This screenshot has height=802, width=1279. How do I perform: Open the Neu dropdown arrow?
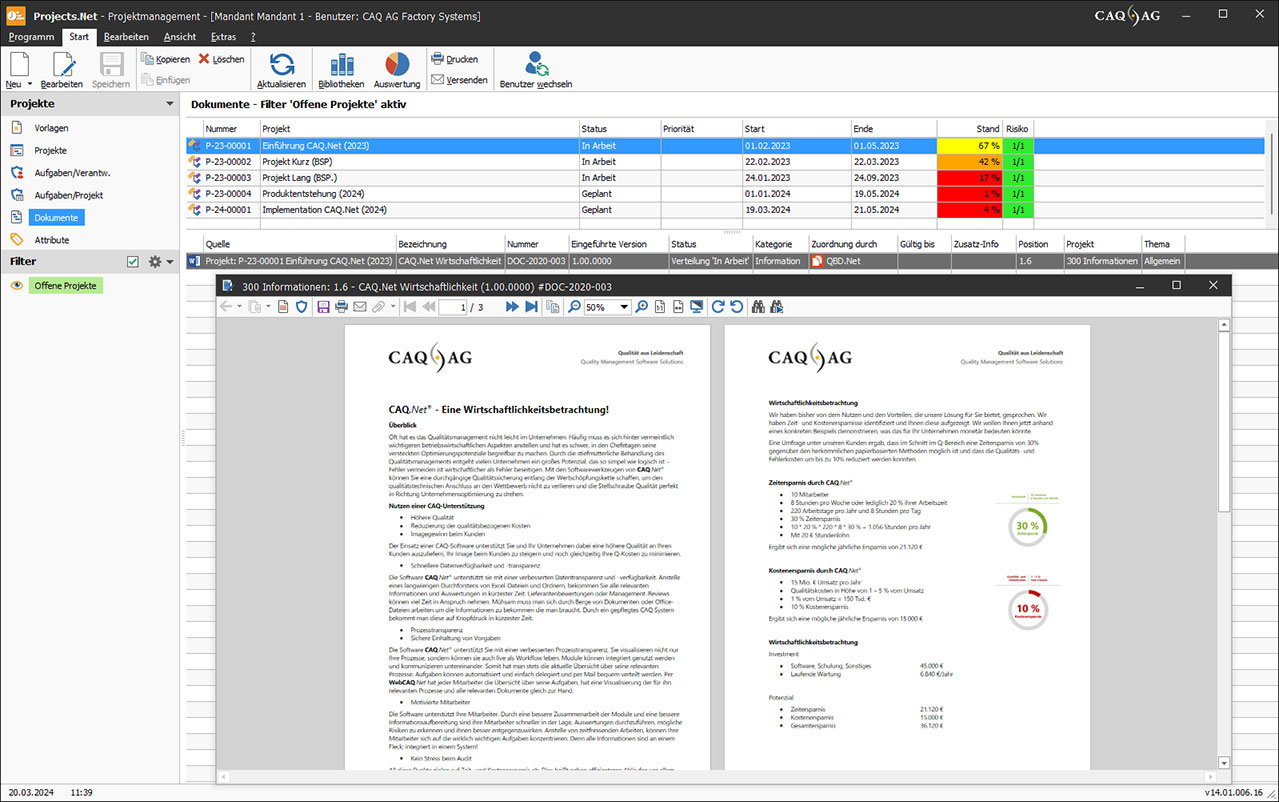pos(30,85)
